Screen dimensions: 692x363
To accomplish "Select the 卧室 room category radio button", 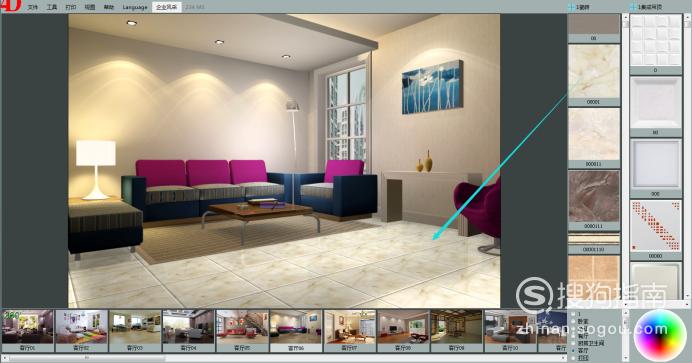I will [573, 322].
